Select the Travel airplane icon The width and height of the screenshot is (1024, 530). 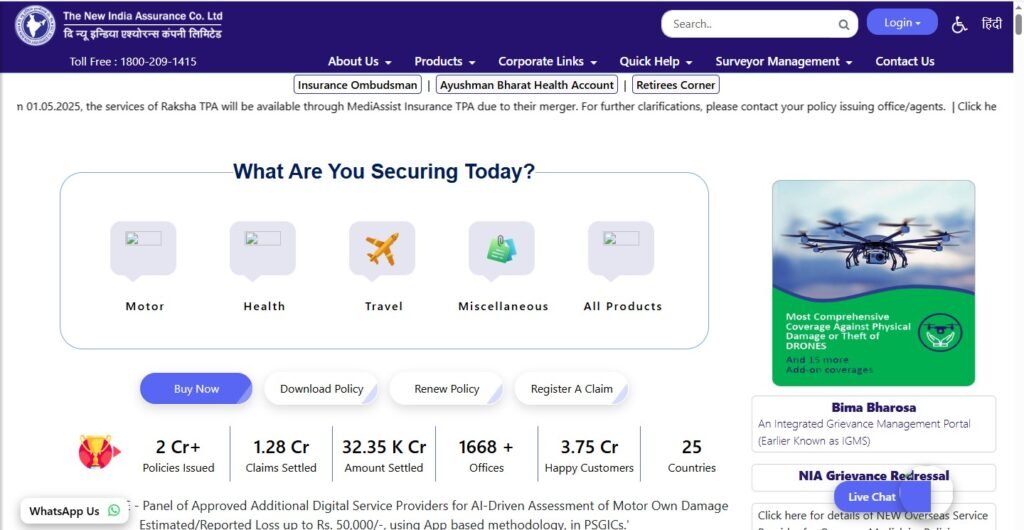tap(382, 249)
